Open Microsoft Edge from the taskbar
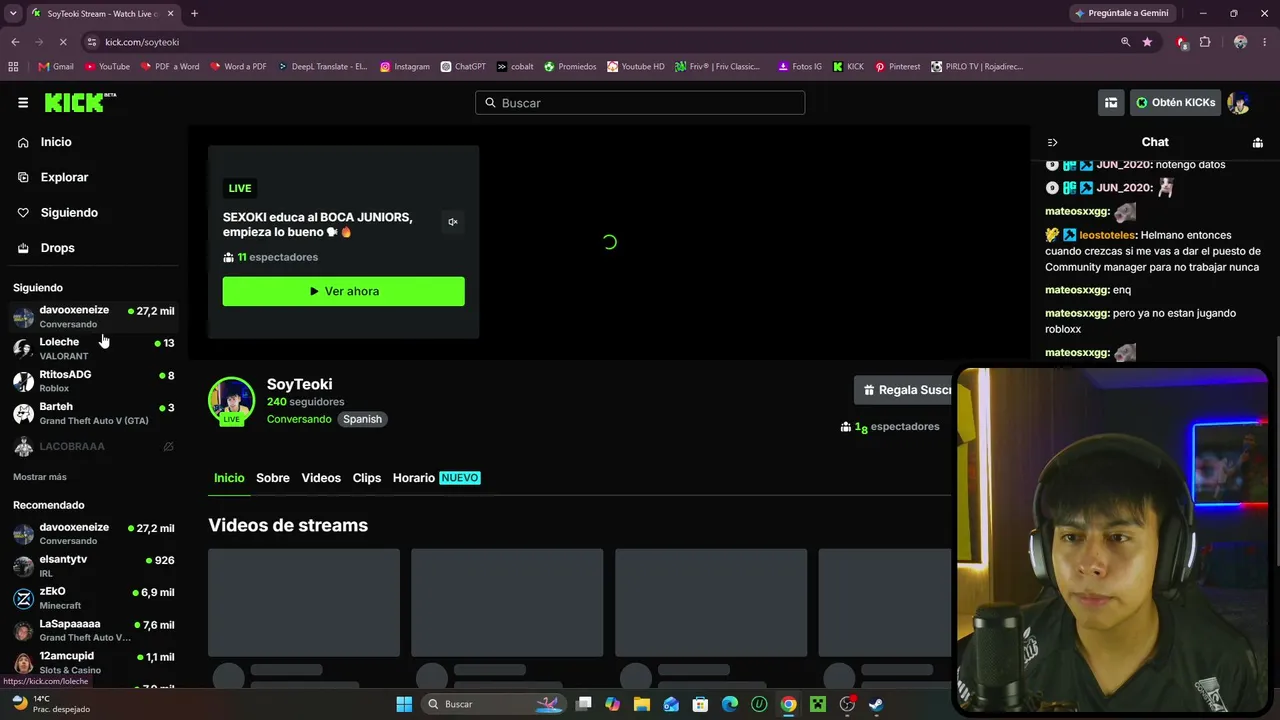This screenshot has width=1280, height=720. pos(730,704)
